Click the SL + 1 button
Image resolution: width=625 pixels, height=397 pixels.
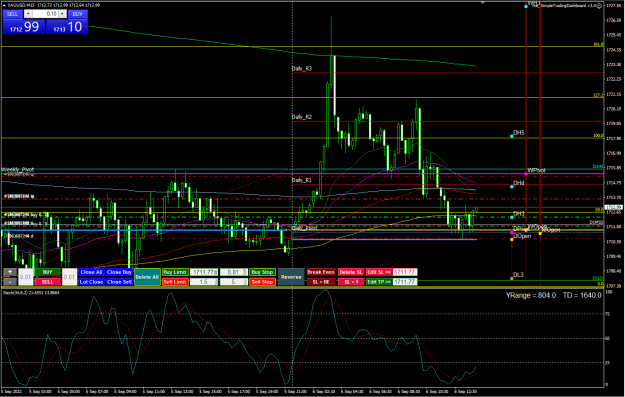click(351, 282)
